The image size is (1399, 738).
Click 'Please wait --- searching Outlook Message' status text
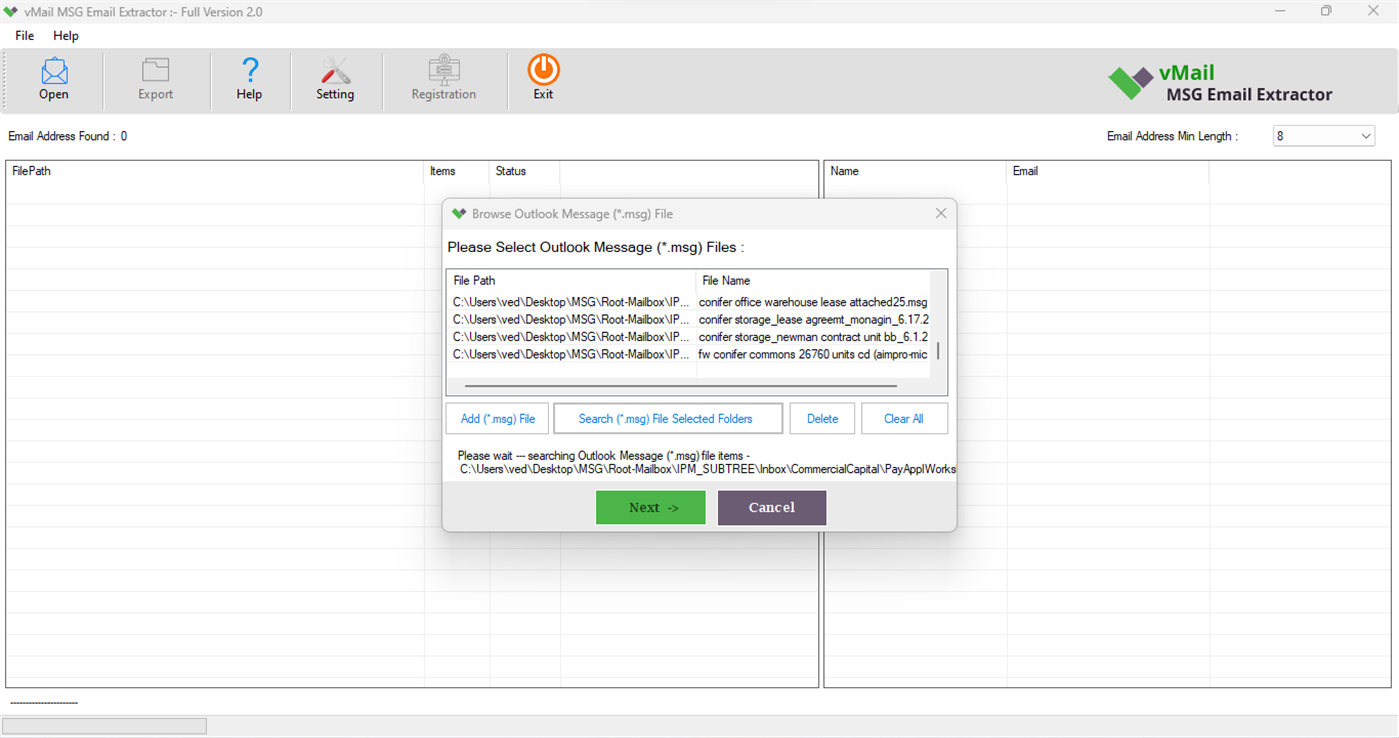click(x=604, y=456)
